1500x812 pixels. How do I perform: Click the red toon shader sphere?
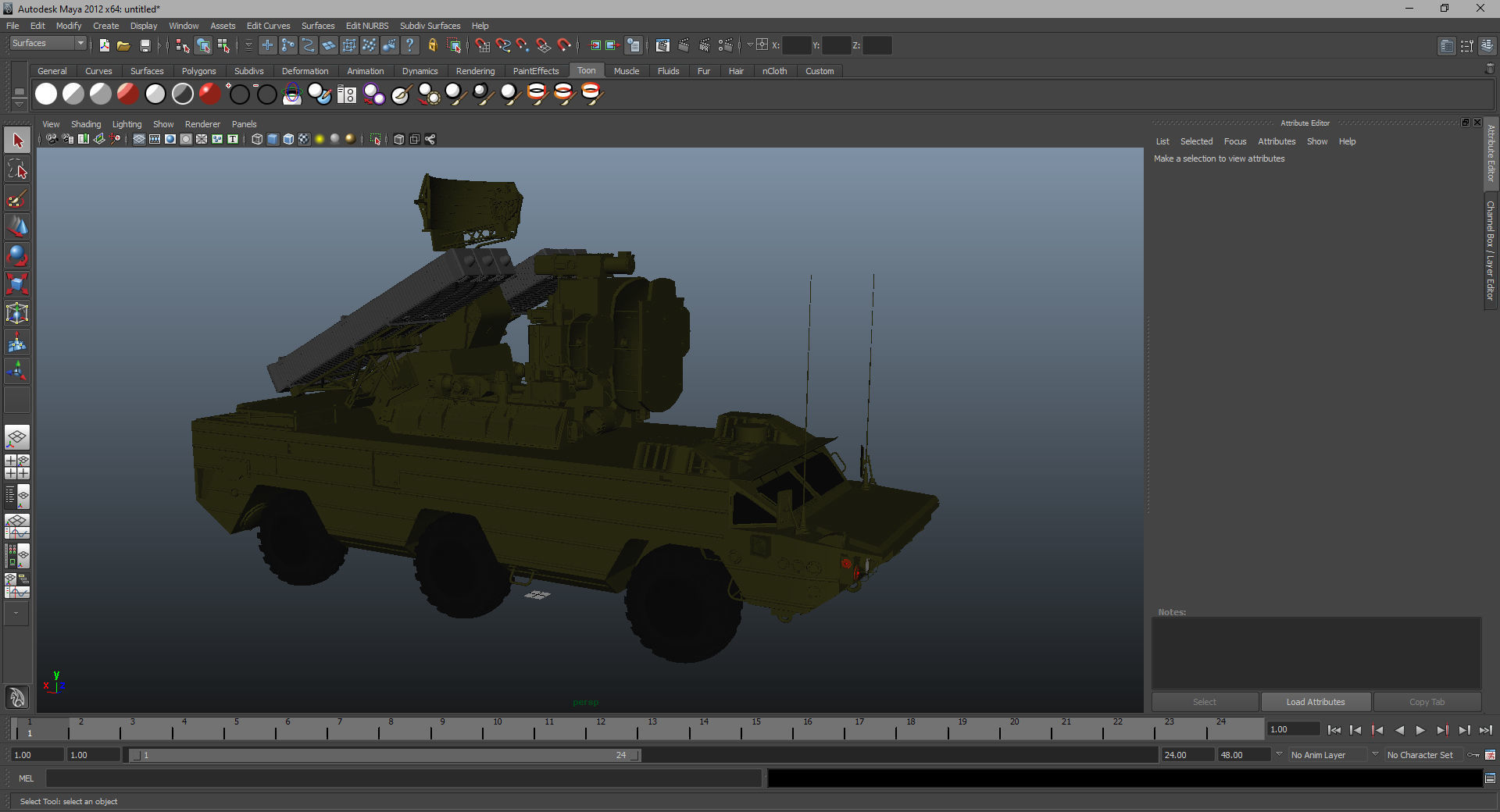click(128, 94)
